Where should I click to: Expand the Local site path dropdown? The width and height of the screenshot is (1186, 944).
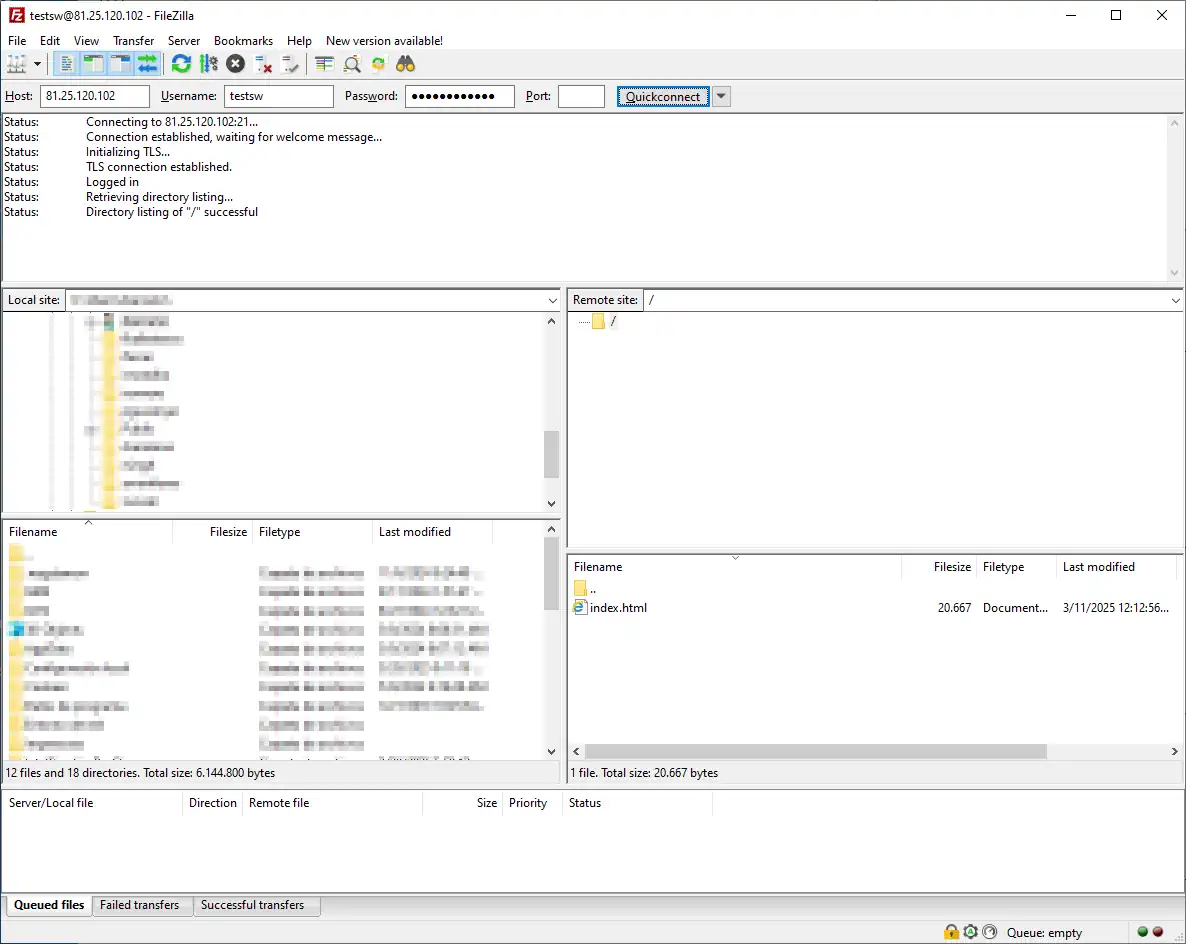coord(553,300)
